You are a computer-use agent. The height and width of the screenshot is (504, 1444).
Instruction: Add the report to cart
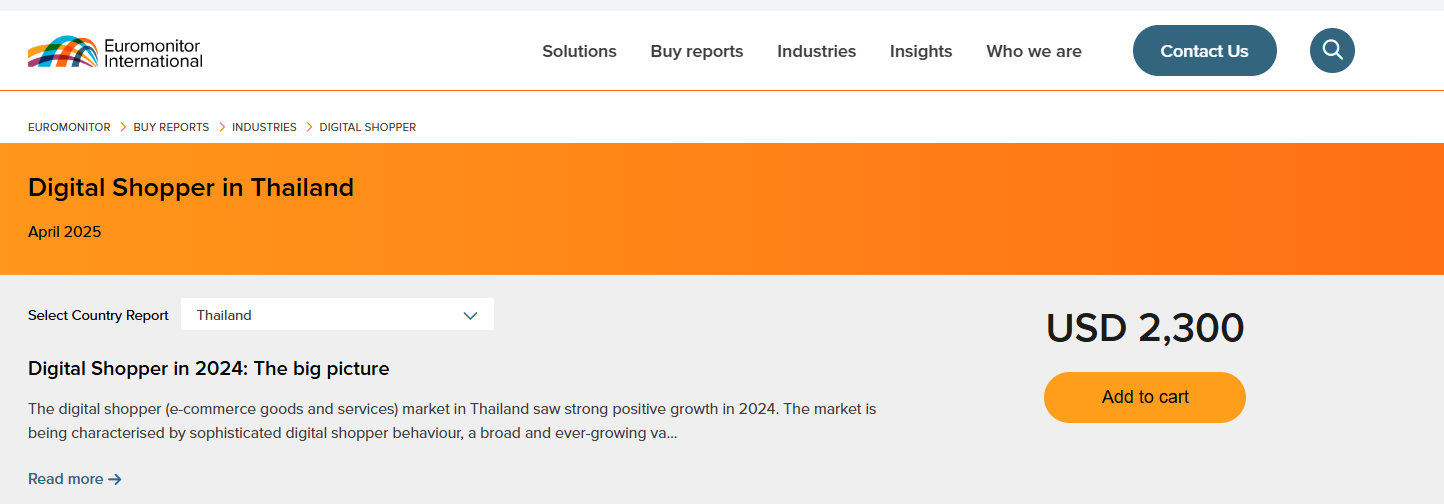click(1145, 397)
